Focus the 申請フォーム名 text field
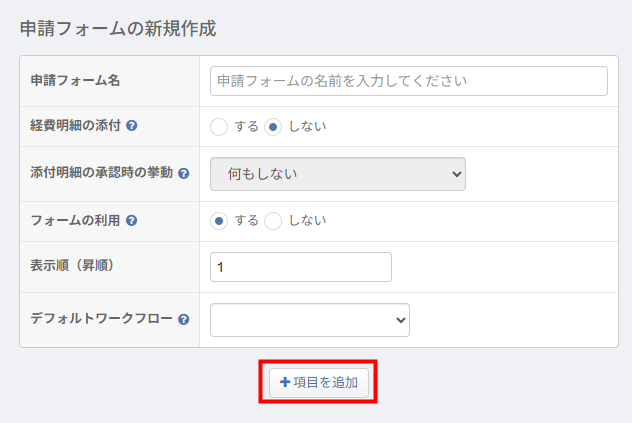Viewport: 632px width, 423px height. (x=409, y=80)
